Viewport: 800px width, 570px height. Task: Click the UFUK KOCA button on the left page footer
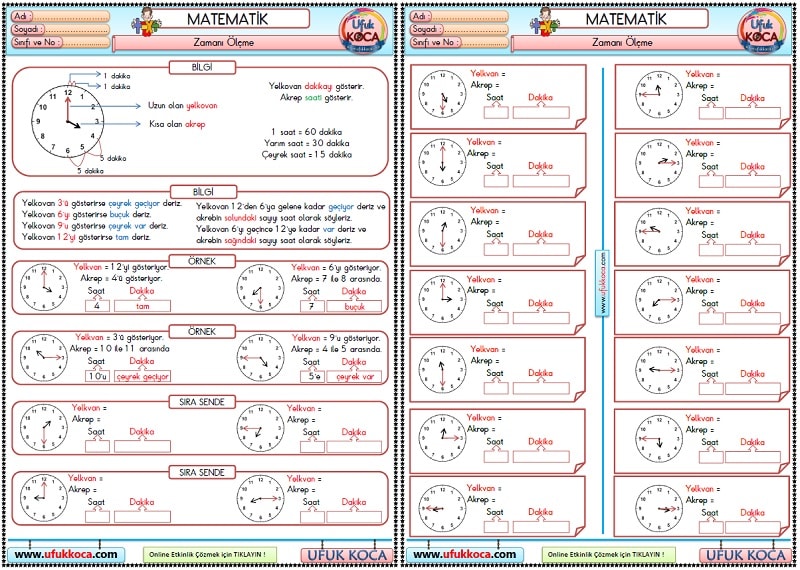pyautogui.click(x=347, y=555)
